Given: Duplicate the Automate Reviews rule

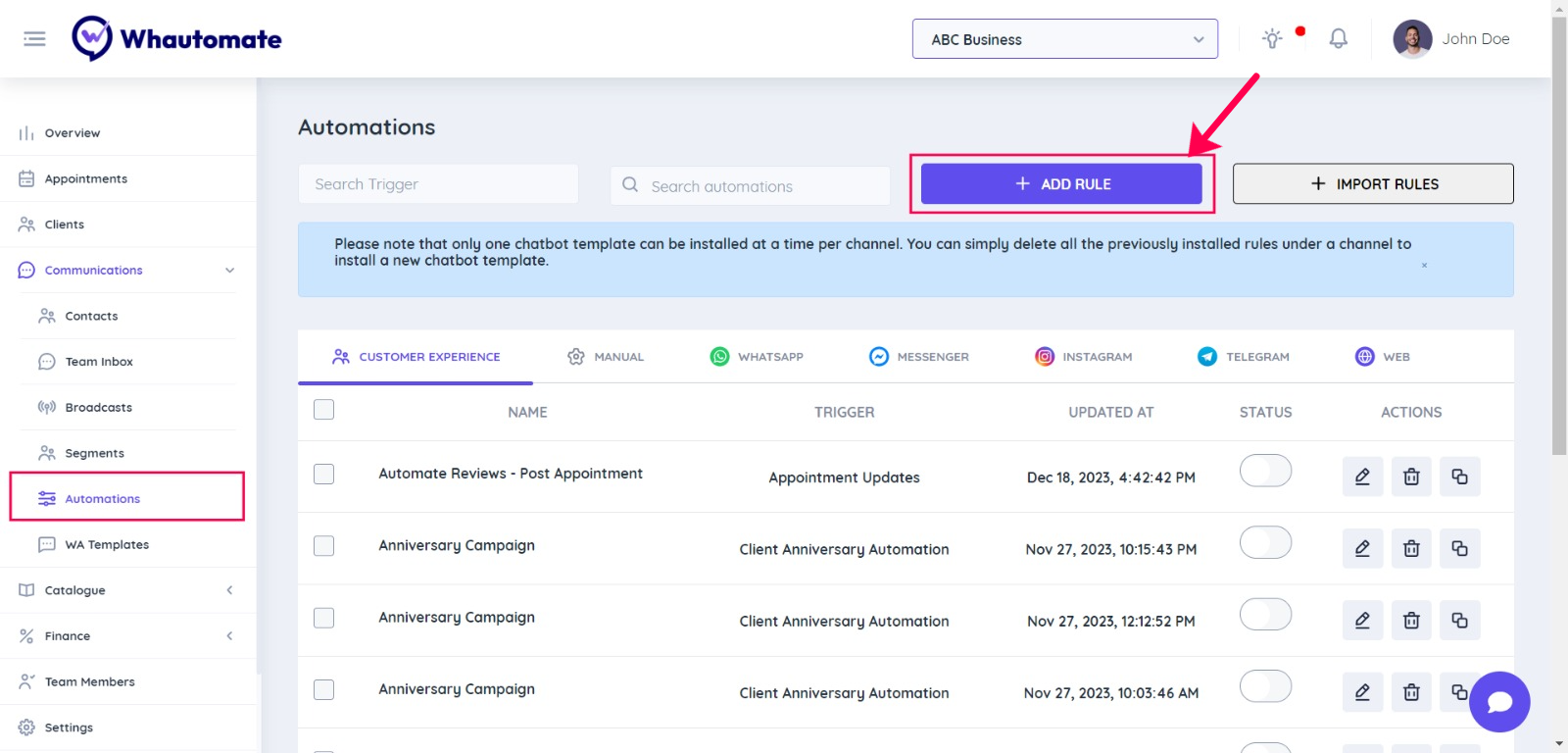Looking at the screenshot, I should click(1459, 477).
